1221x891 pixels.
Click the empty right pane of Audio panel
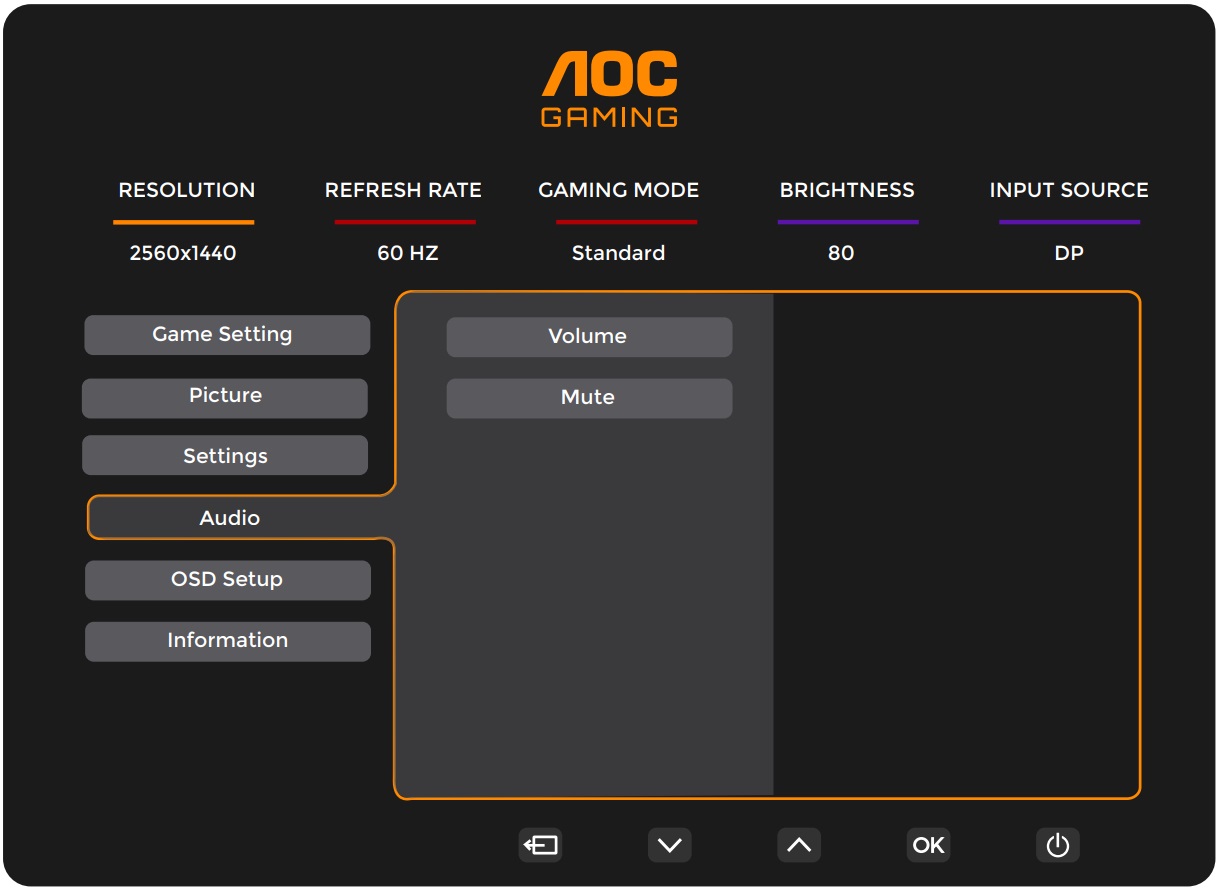click(x=955, y=545)
